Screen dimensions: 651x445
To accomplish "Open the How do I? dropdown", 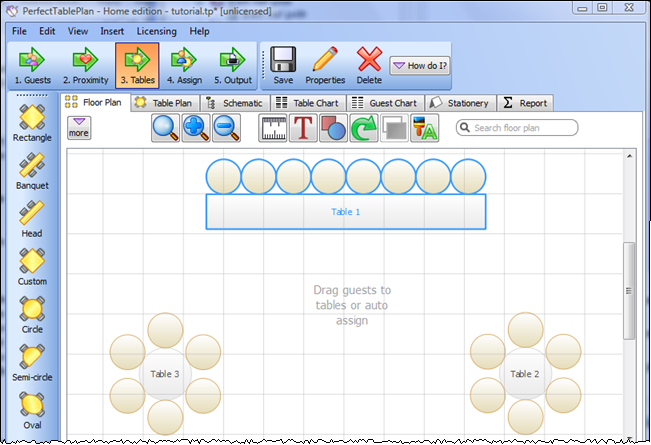I will (x=420, y=66).
